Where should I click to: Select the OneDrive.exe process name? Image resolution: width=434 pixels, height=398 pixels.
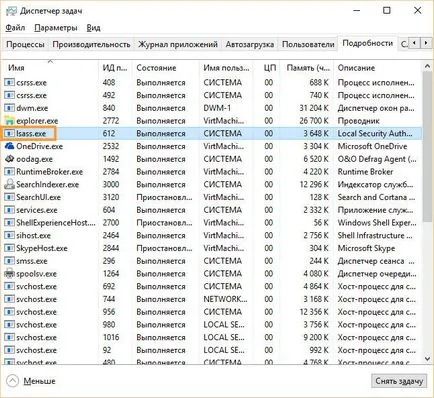tap(39, 146)
